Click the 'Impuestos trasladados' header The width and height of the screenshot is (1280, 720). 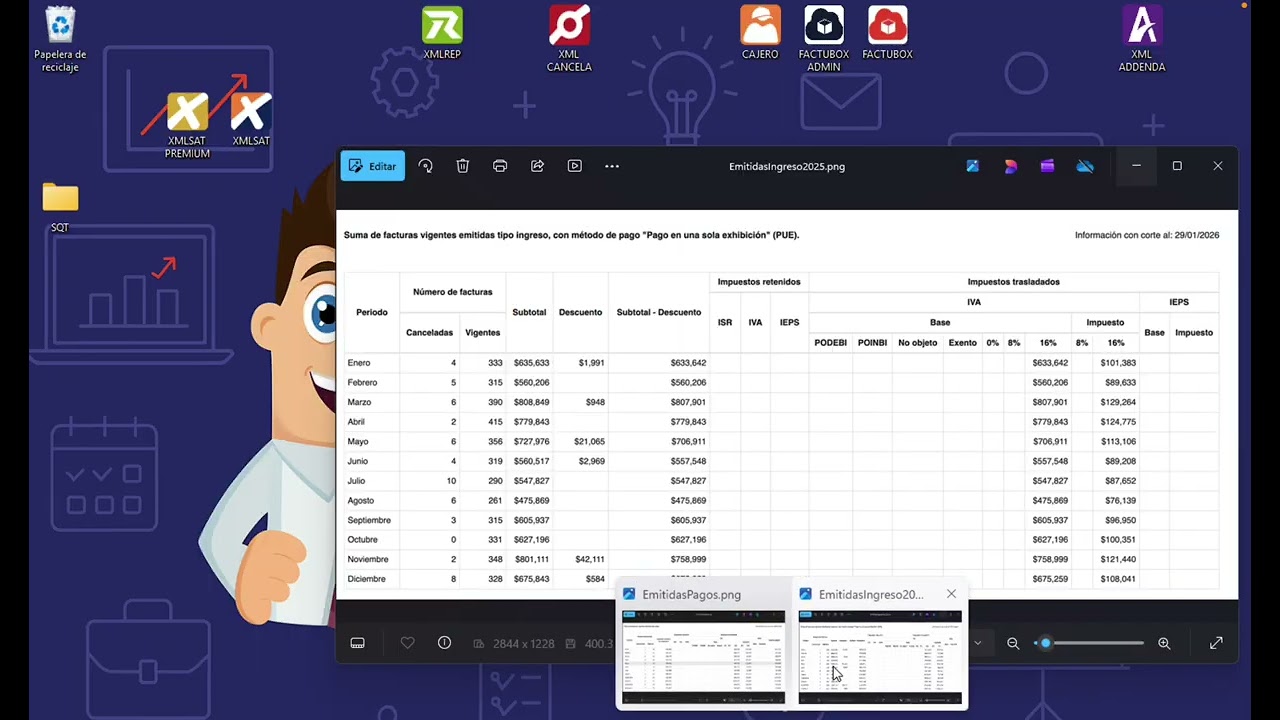tap(1014, 282)
